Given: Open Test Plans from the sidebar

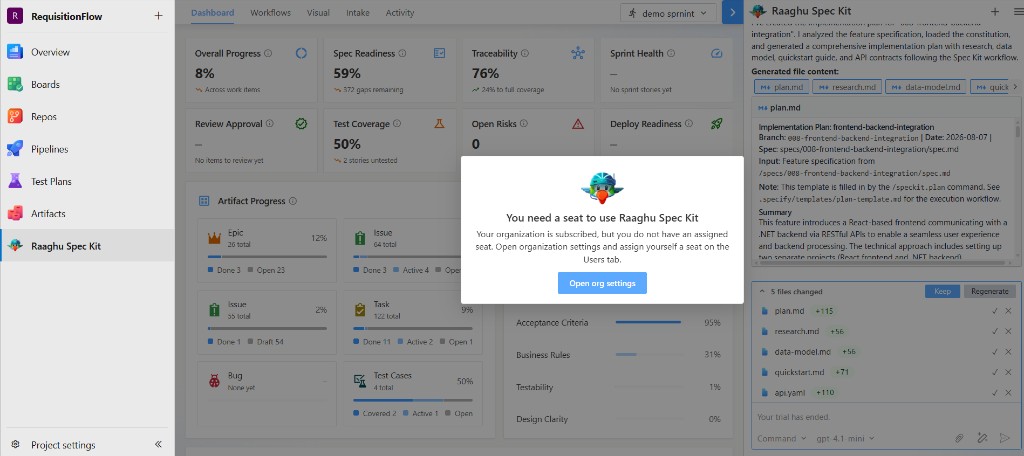Looking at the screenshot, I should coord(87,182).
